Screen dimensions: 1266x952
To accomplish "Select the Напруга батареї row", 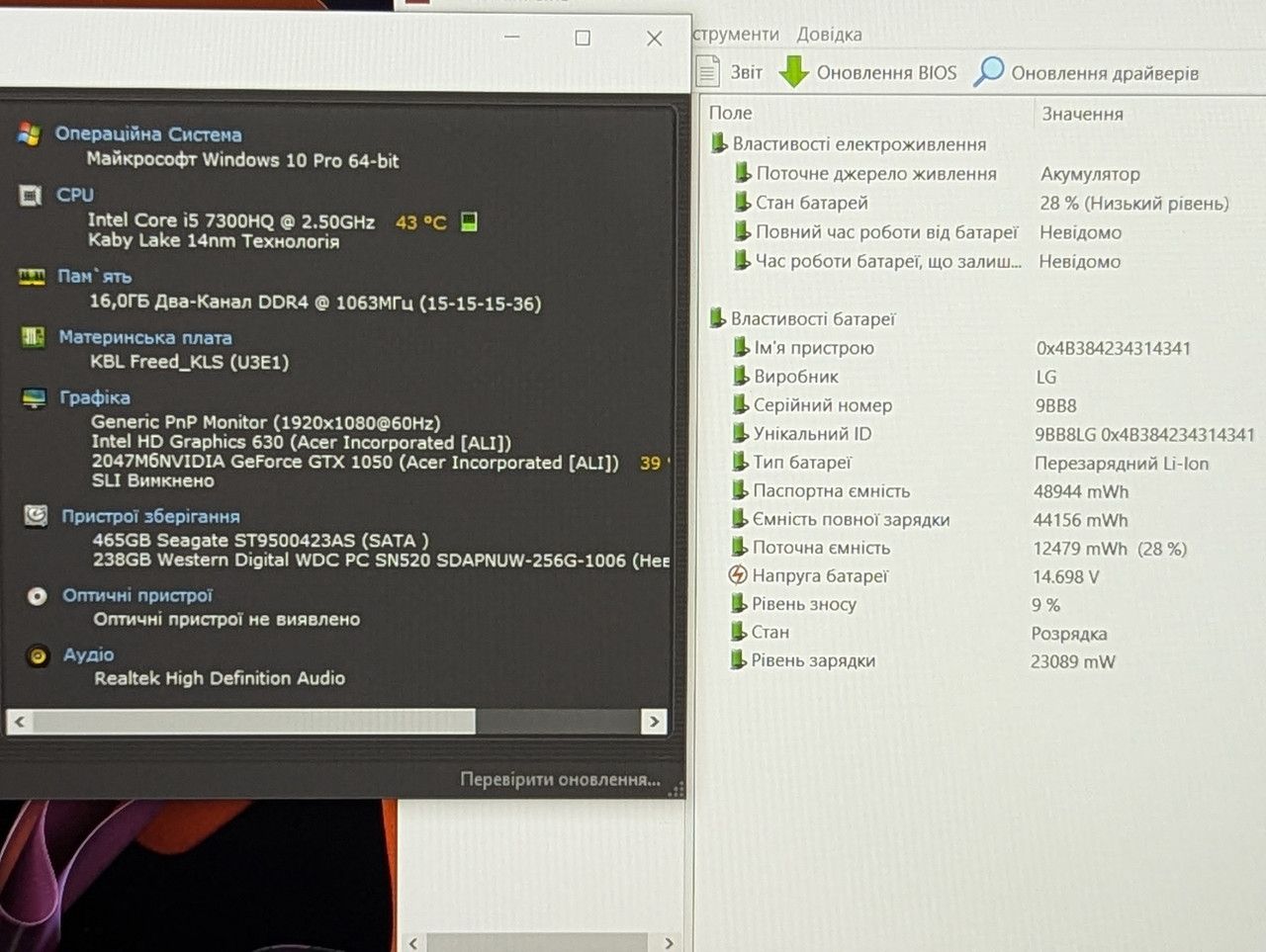I will pyautogui.click(x=808, y=575).
